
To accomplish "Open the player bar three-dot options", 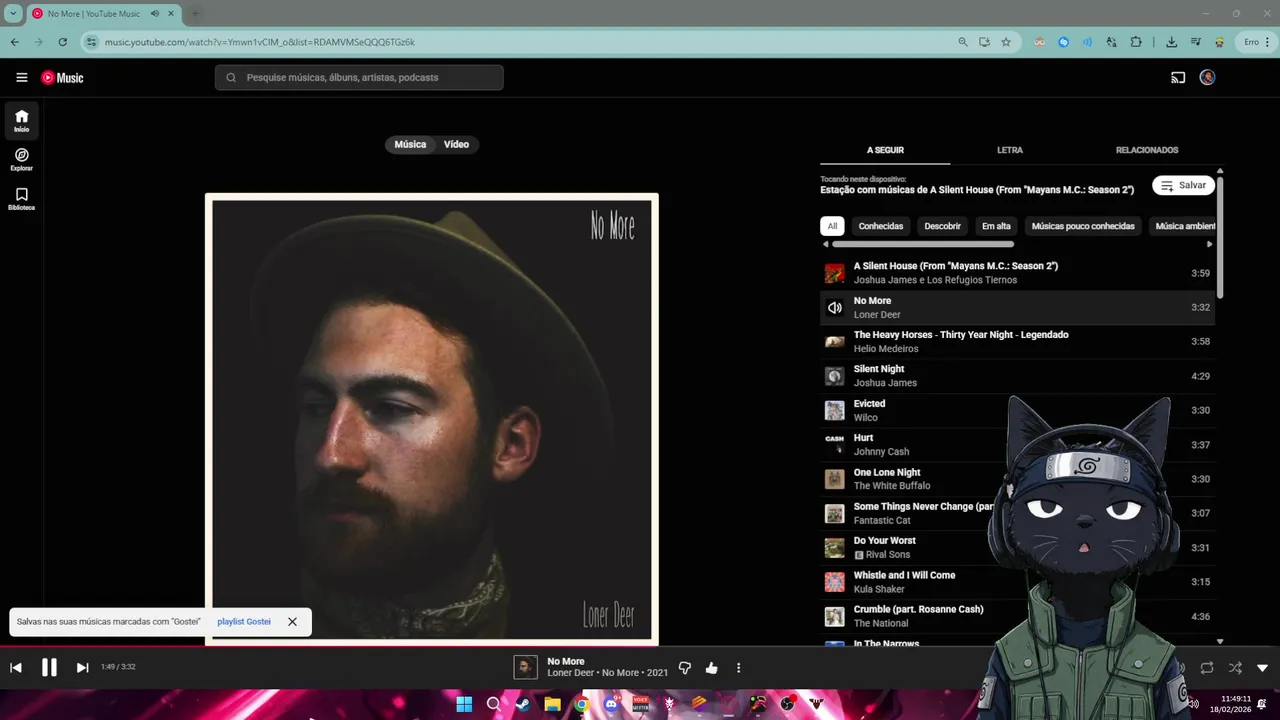I will pos(739,668).
